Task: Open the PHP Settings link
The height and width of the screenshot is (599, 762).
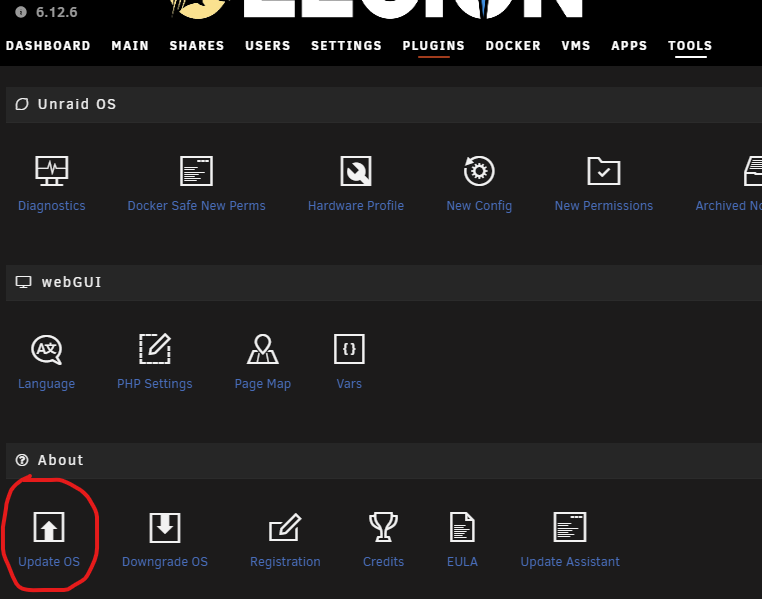Action: point(155,384)
